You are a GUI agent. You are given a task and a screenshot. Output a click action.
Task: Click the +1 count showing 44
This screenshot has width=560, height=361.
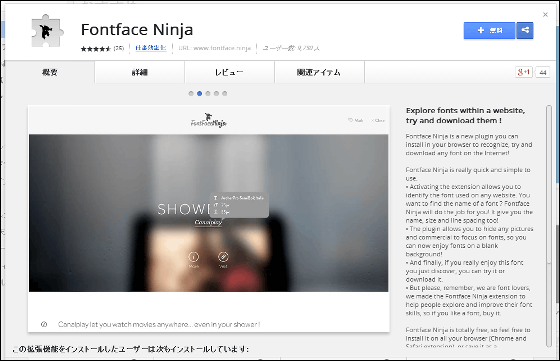(543, 72)
